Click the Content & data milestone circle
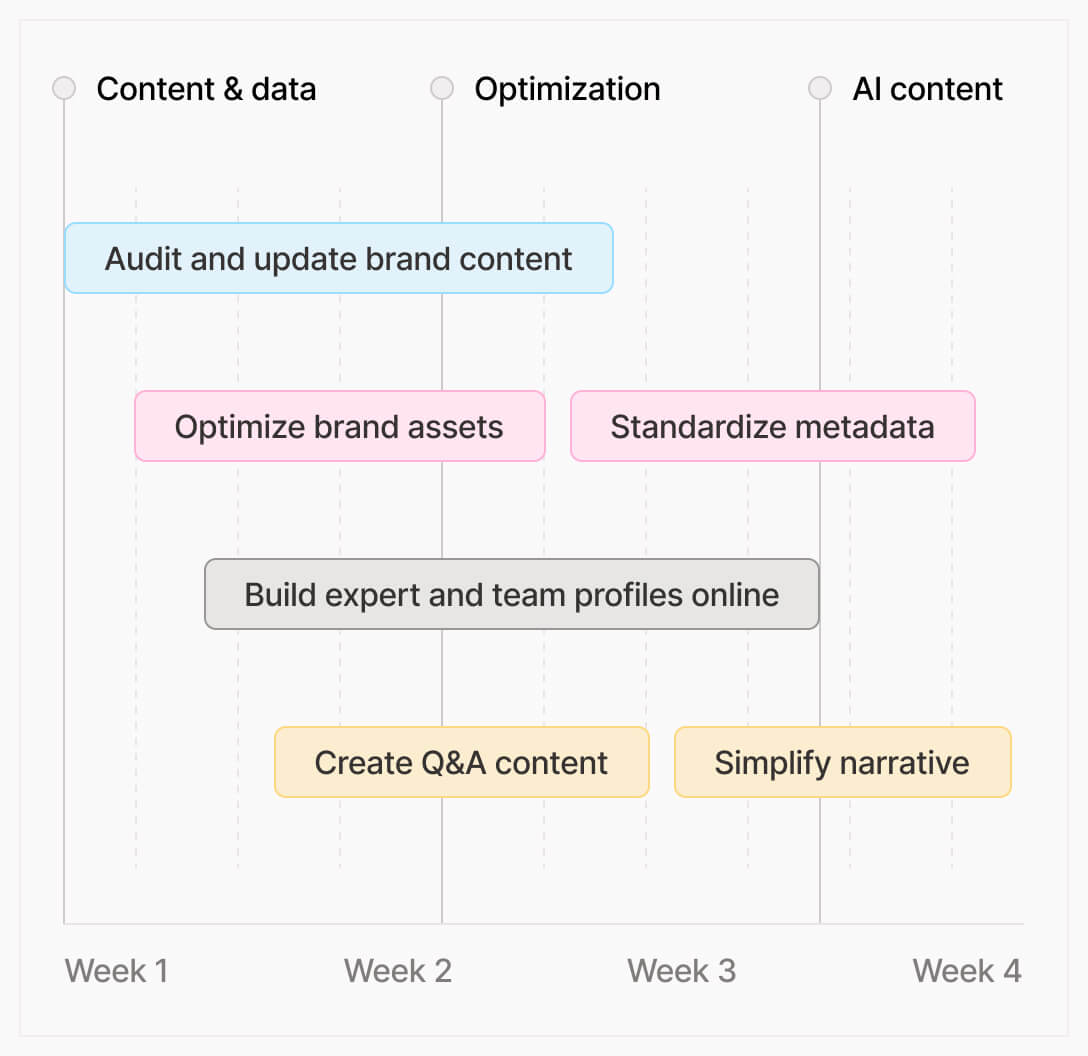 point(64,89)
